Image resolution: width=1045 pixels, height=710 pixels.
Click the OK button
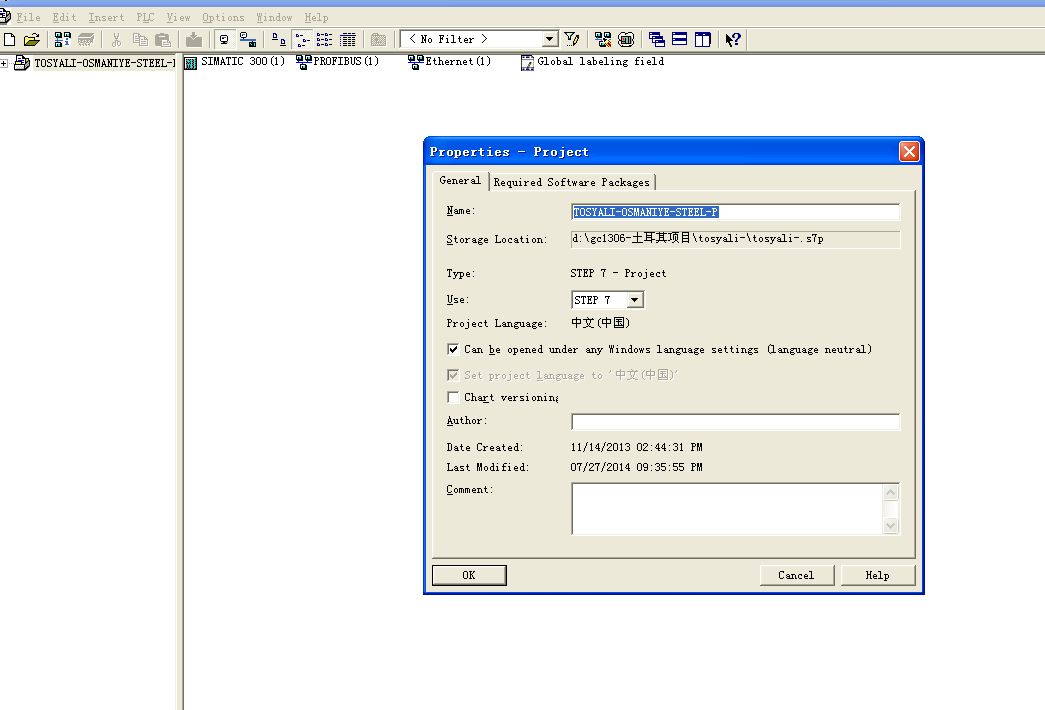tap(469, 575)
